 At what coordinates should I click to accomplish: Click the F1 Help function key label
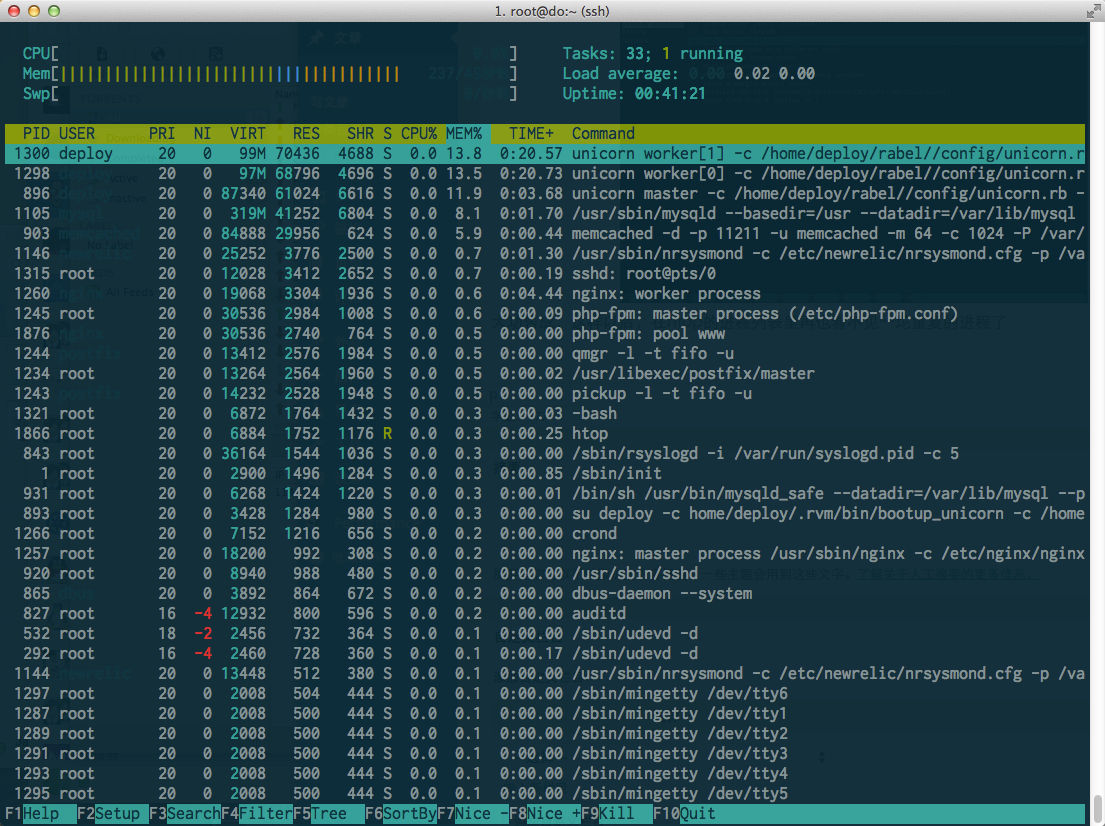tap(32, 813)
